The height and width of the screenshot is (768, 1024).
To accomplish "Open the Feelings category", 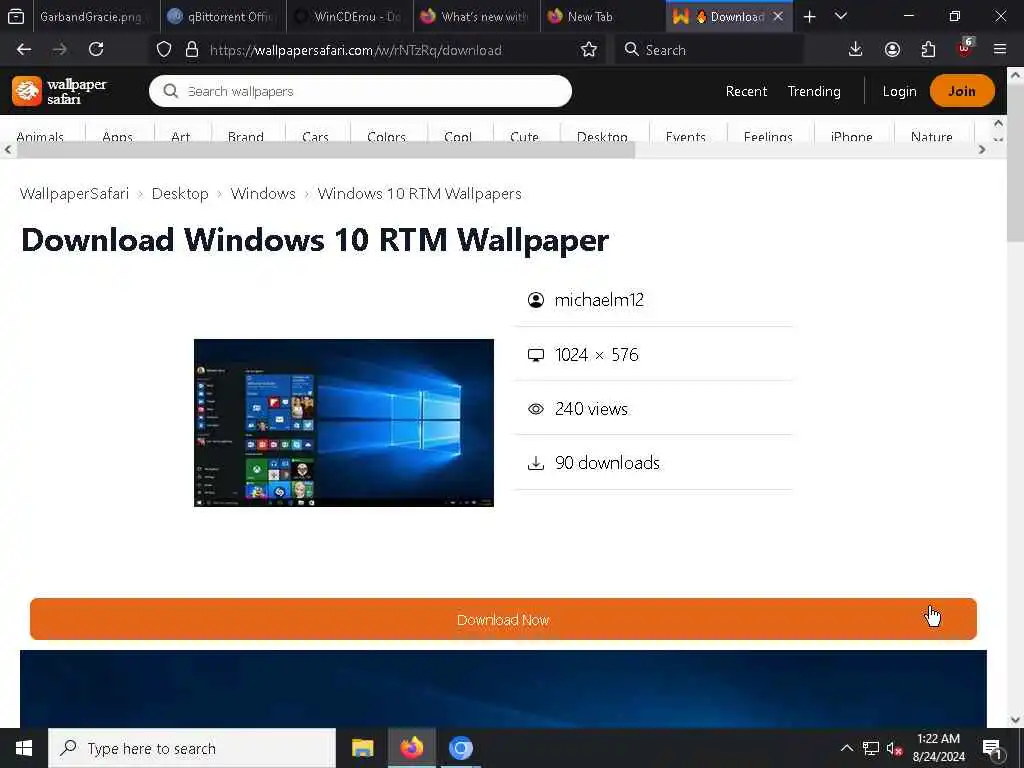I will click(x=768, y=136).
